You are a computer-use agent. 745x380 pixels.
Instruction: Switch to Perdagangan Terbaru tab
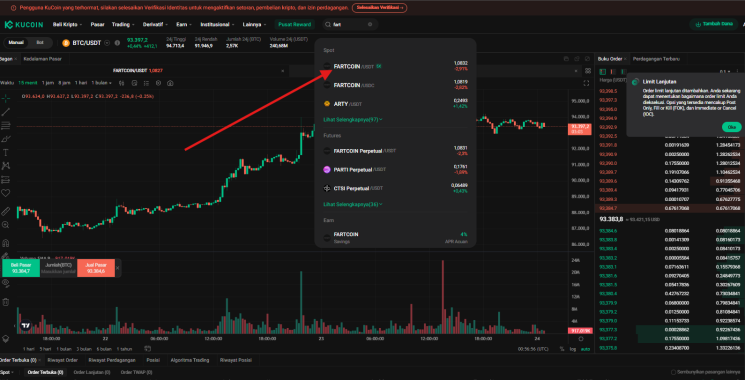656,59
